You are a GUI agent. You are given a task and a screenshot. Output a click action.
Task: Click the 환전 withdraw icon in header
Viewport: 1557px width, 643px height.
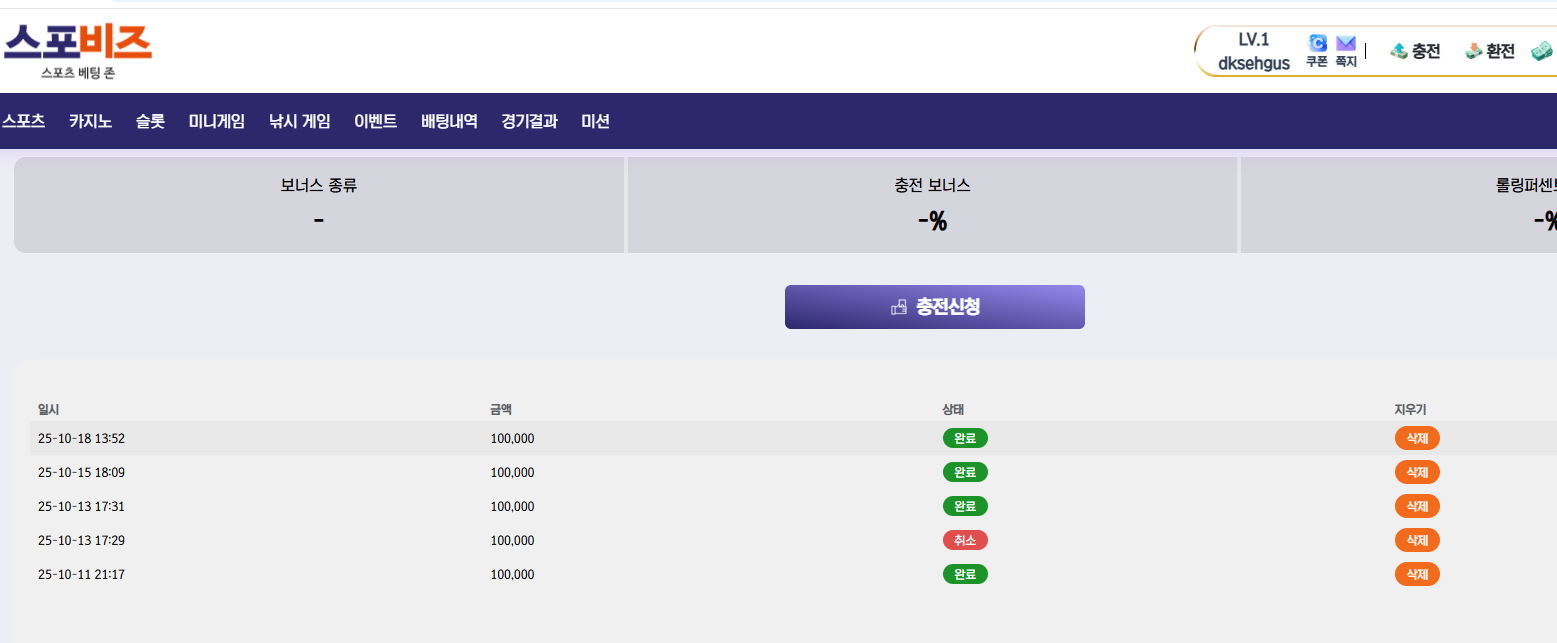point(1473,51)
